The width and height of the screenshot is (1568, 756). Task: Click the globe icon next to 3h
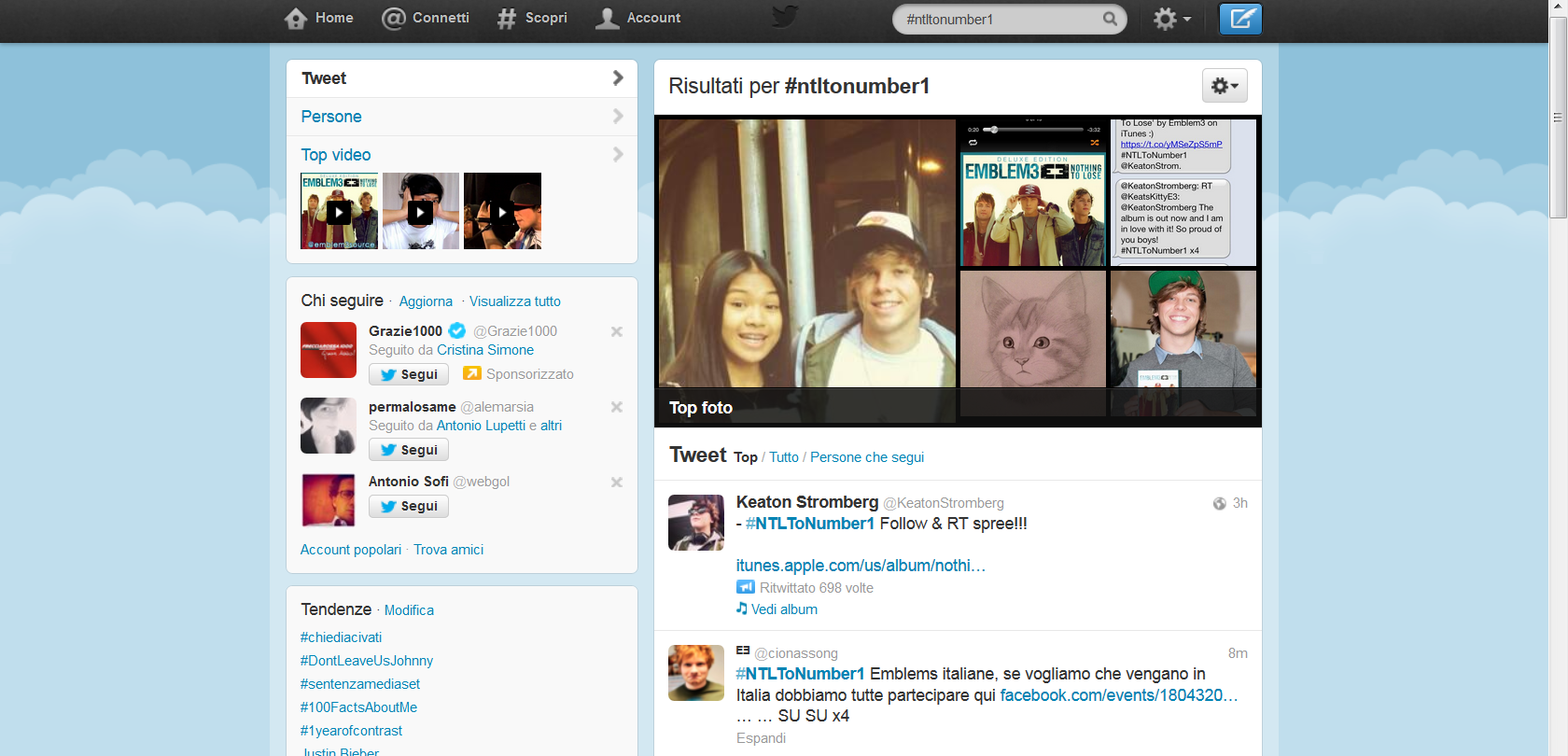pyautogui.click(x=1219, y=503)
